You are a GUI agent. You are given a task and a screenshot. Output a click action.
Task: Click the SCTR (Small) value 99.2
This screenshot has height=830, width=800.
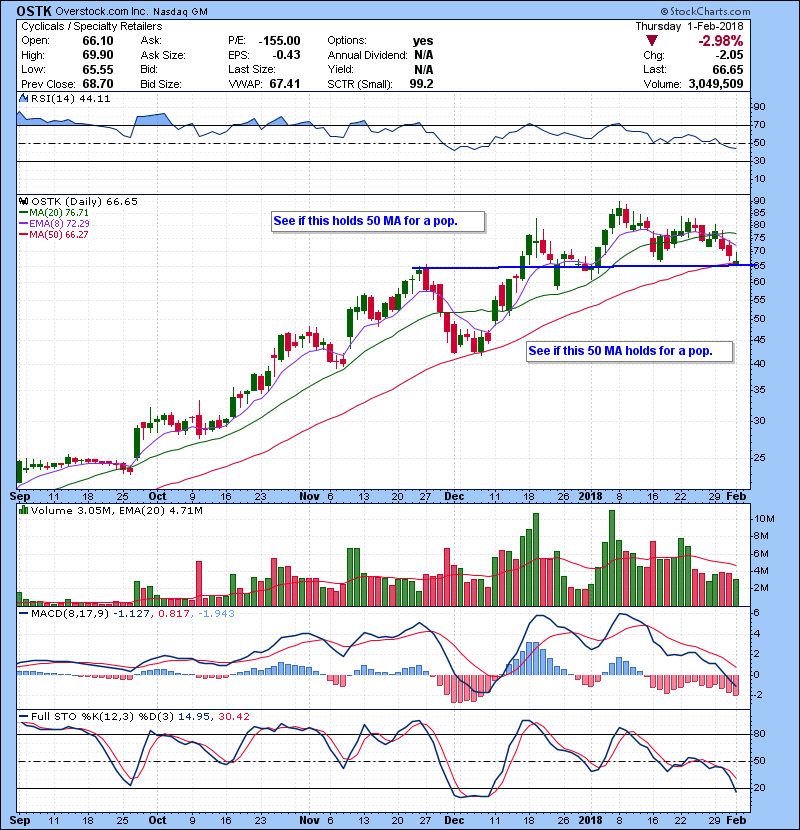pyautogui.click(x=421, y=84)
